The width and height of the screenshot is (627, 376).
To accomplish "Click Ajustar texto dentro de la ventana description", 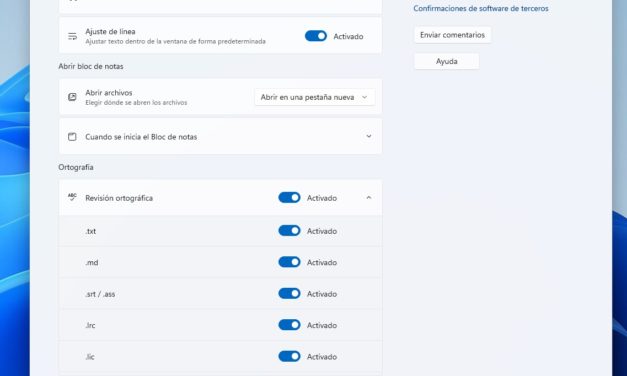I will tap(175, 42).
